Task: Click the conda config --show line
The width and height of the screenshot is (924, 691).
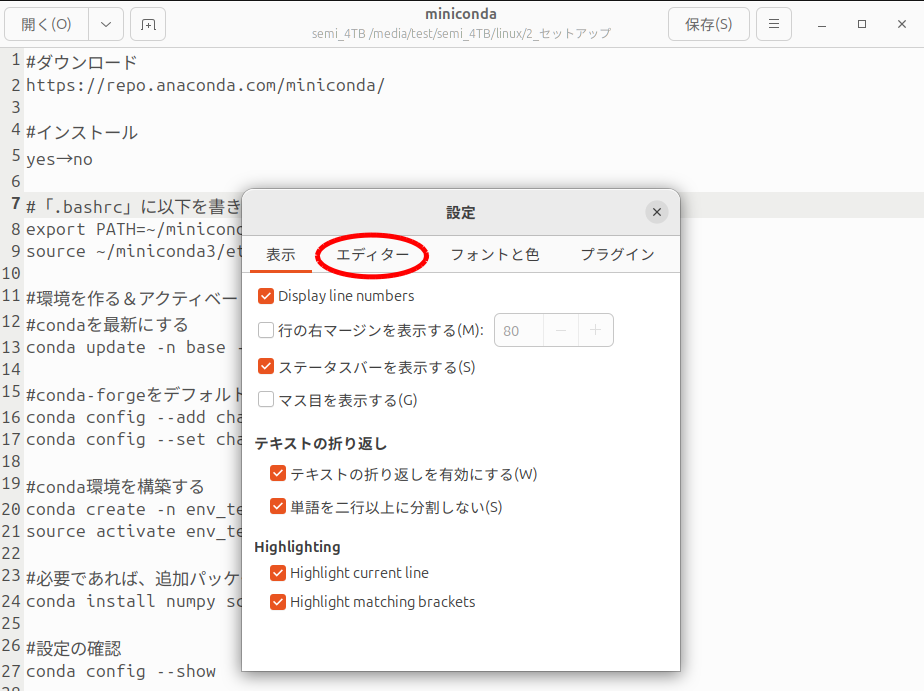Action: point(121,671)
